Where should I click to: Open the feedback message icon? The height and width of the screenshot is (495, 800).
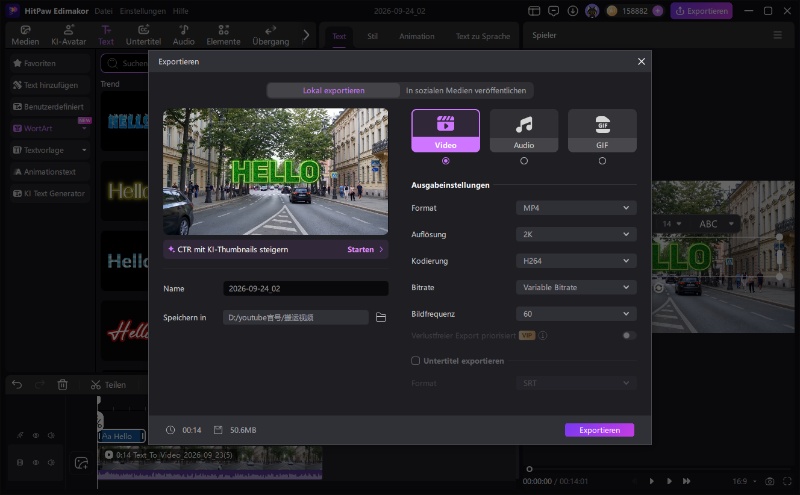(554, 11)
